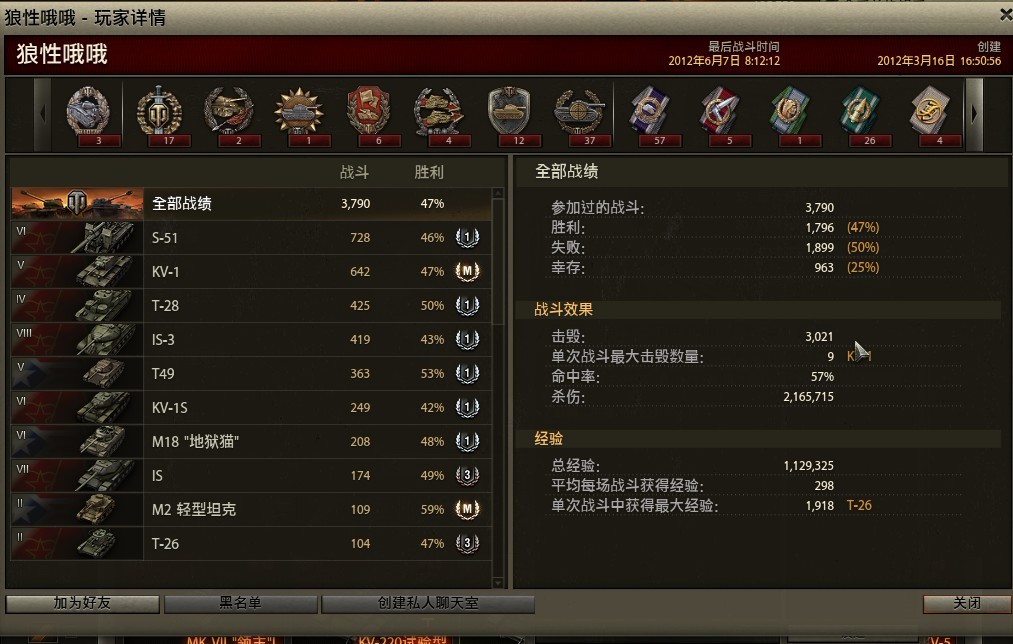This screenshot has height=644, width=1013.
Task: Click the 黑名单 button
Action: (x=240, y=603)
